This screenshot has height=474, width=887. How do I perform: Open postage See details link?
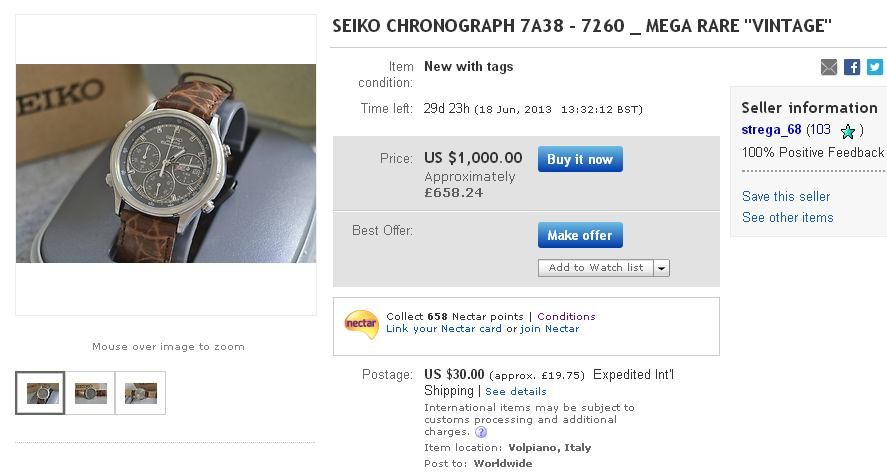pyautogui.click(x=516, y=391)
